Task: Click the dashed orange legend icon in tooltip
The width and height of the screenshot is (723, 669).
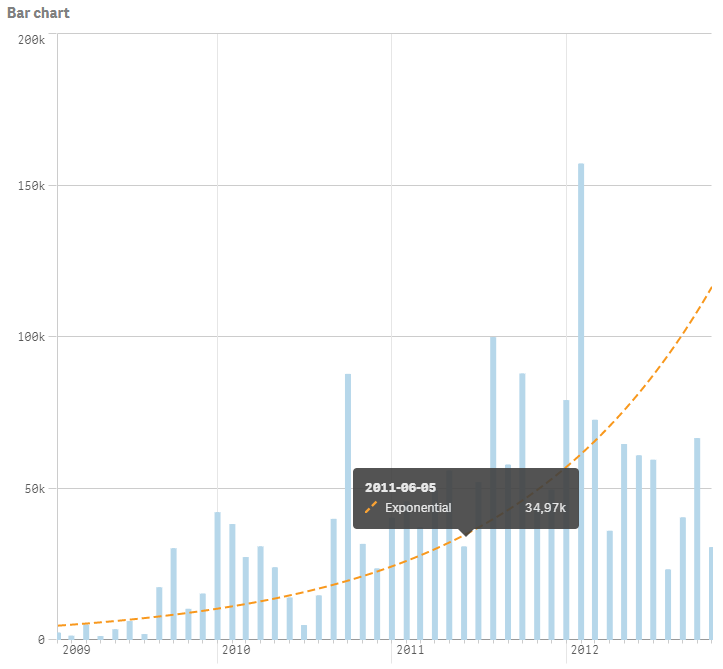Action: coord(371,507)
